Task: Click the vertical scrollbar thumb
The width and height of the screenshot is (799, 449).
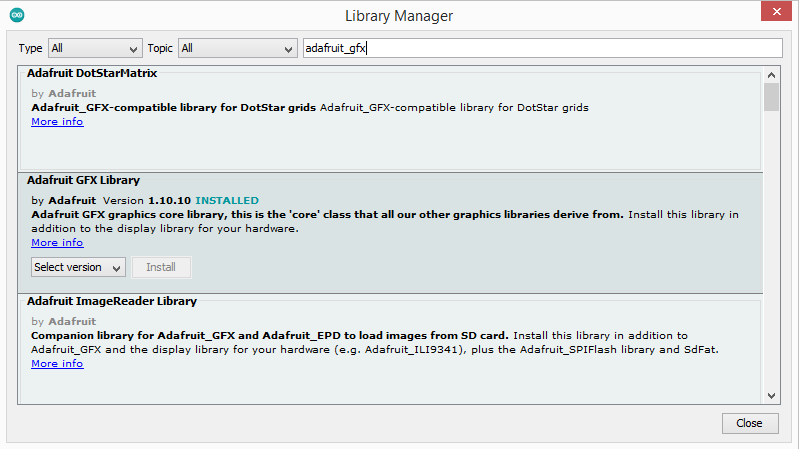Action: point(771,97)
